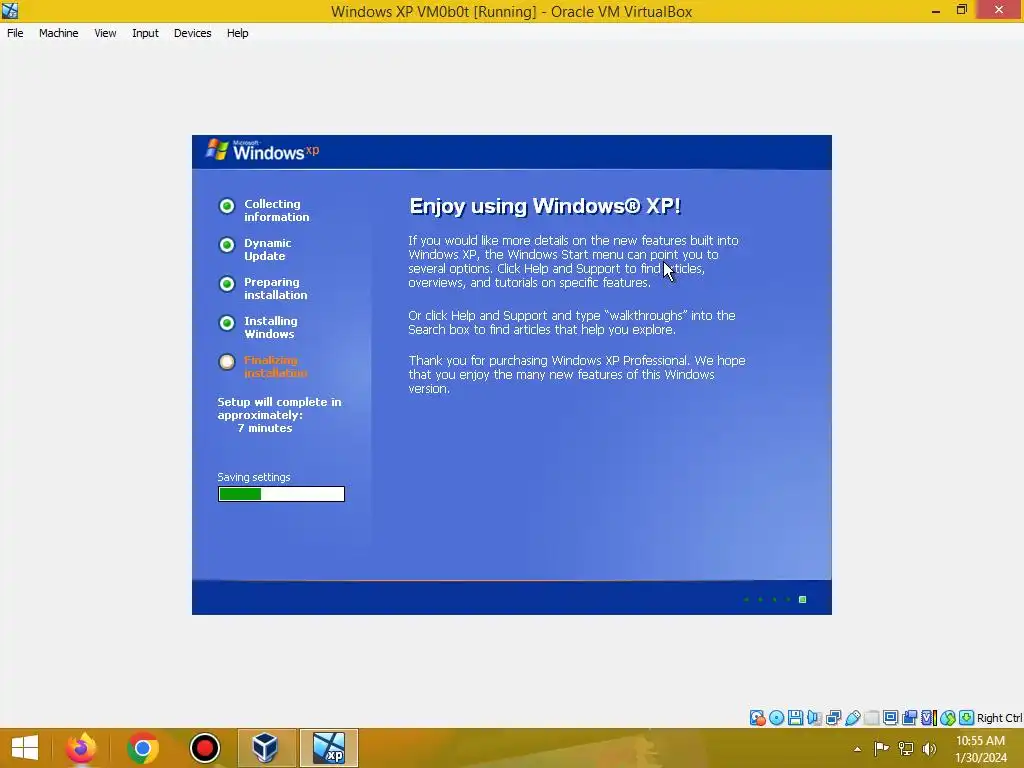Click the Windows XP logo in setup

(263, 150)
